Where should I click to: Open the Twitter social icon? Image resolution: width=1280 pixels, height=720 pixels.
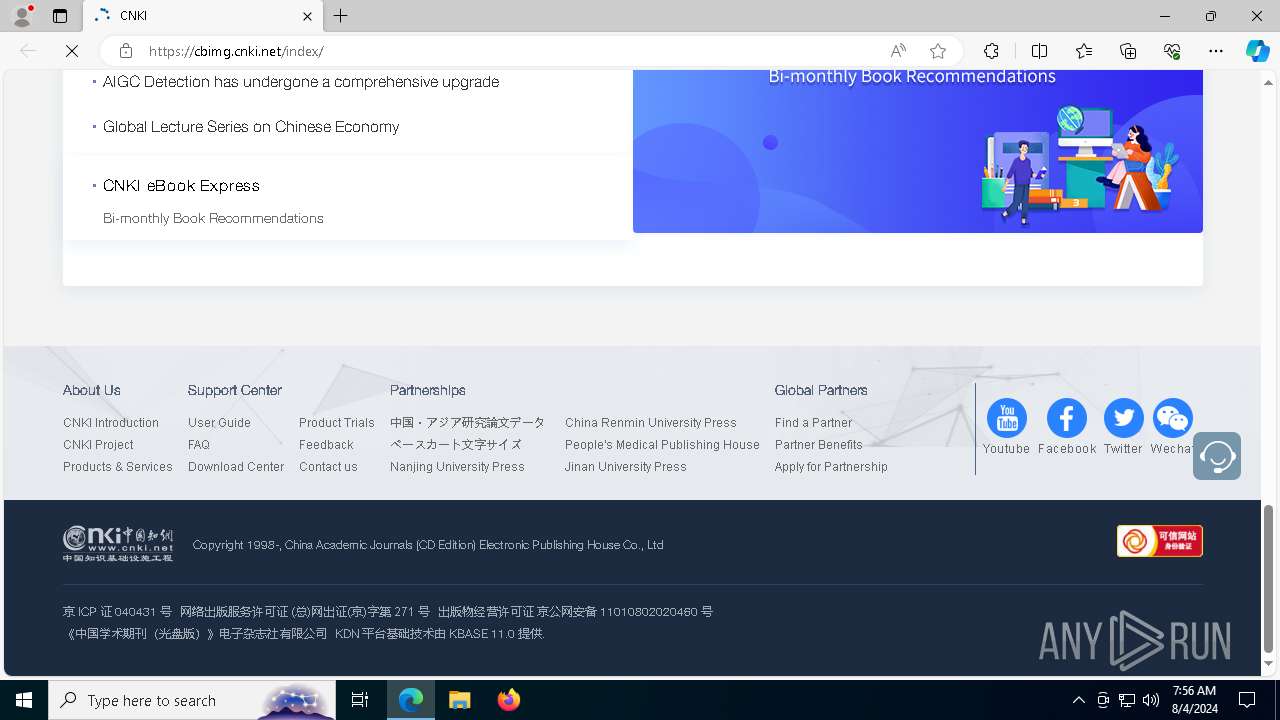pos(1123,418)
